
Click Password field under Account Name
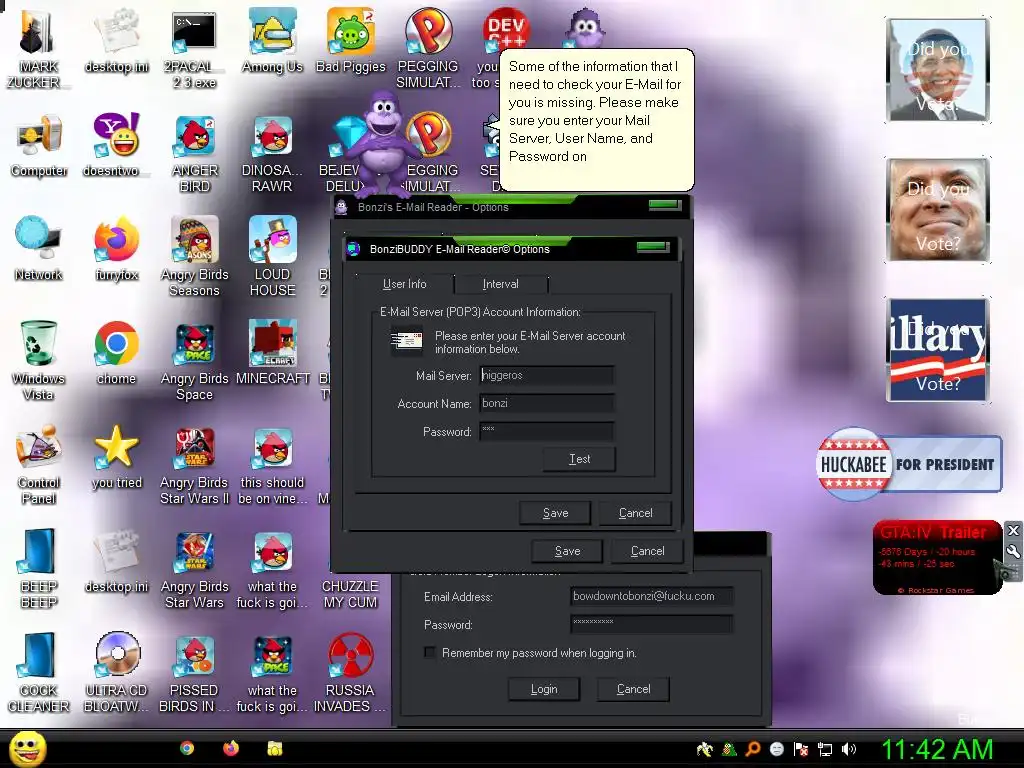pos(547,432)
